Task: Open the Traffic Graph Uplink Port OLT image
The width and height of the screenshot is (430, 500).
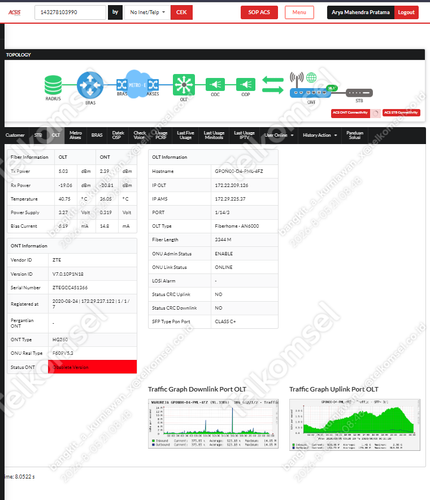Action: pyautogui.click(x=355, y=425)
